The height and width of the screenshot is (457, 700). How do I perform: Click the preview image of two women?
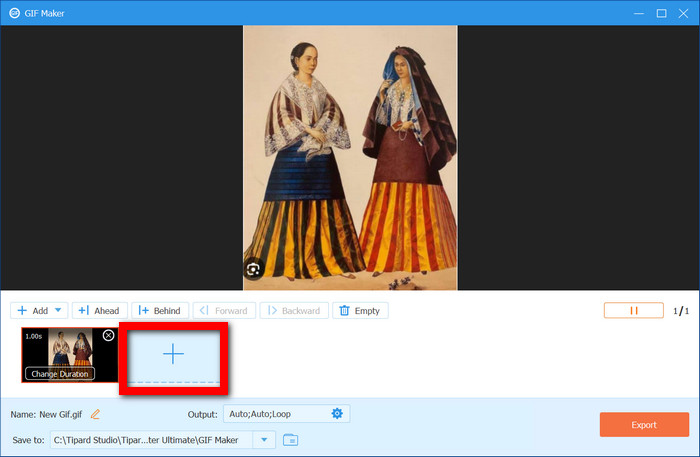click(350, 158)
